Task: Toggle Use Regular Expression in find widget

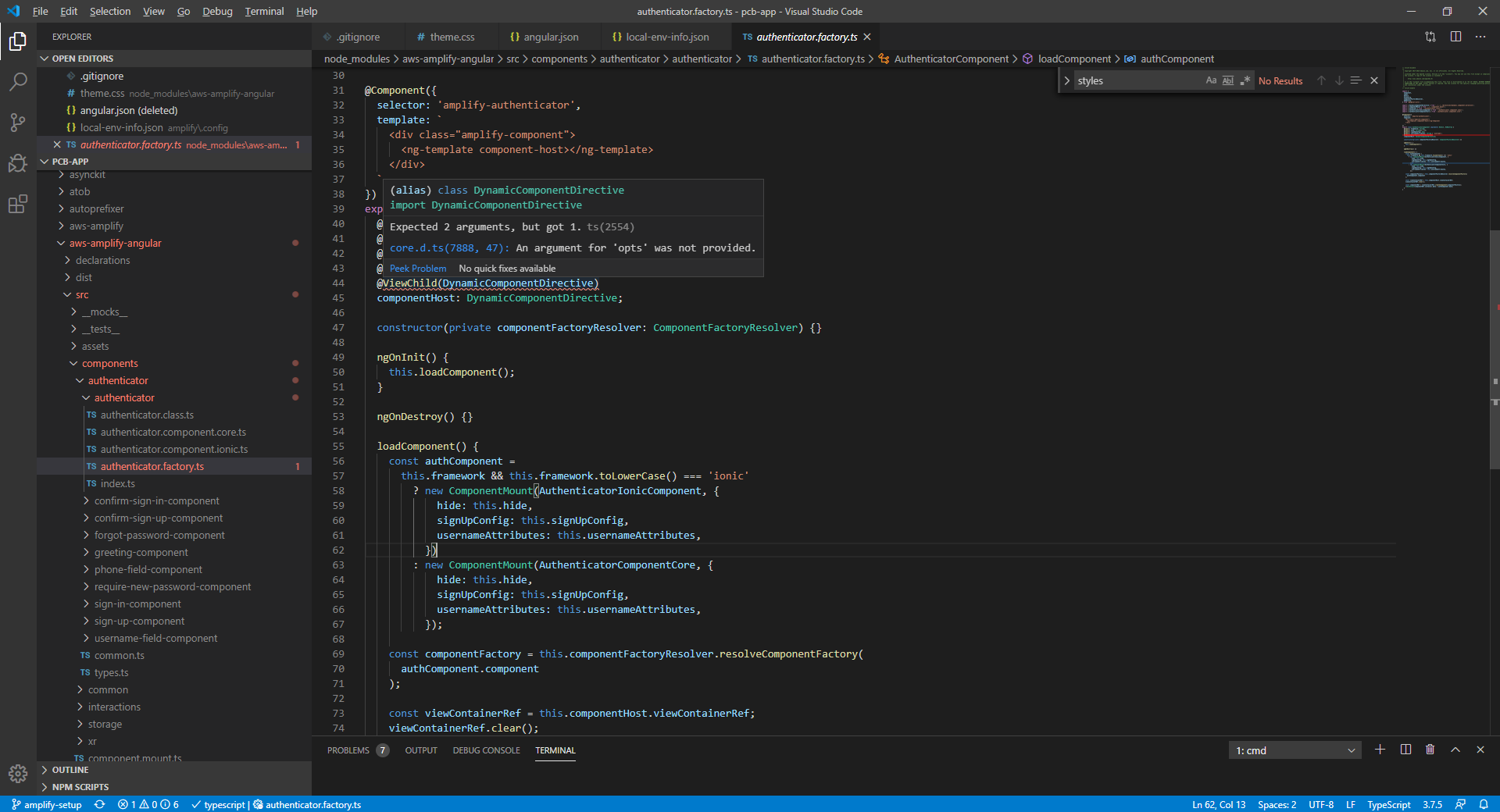Action: 1245,80
